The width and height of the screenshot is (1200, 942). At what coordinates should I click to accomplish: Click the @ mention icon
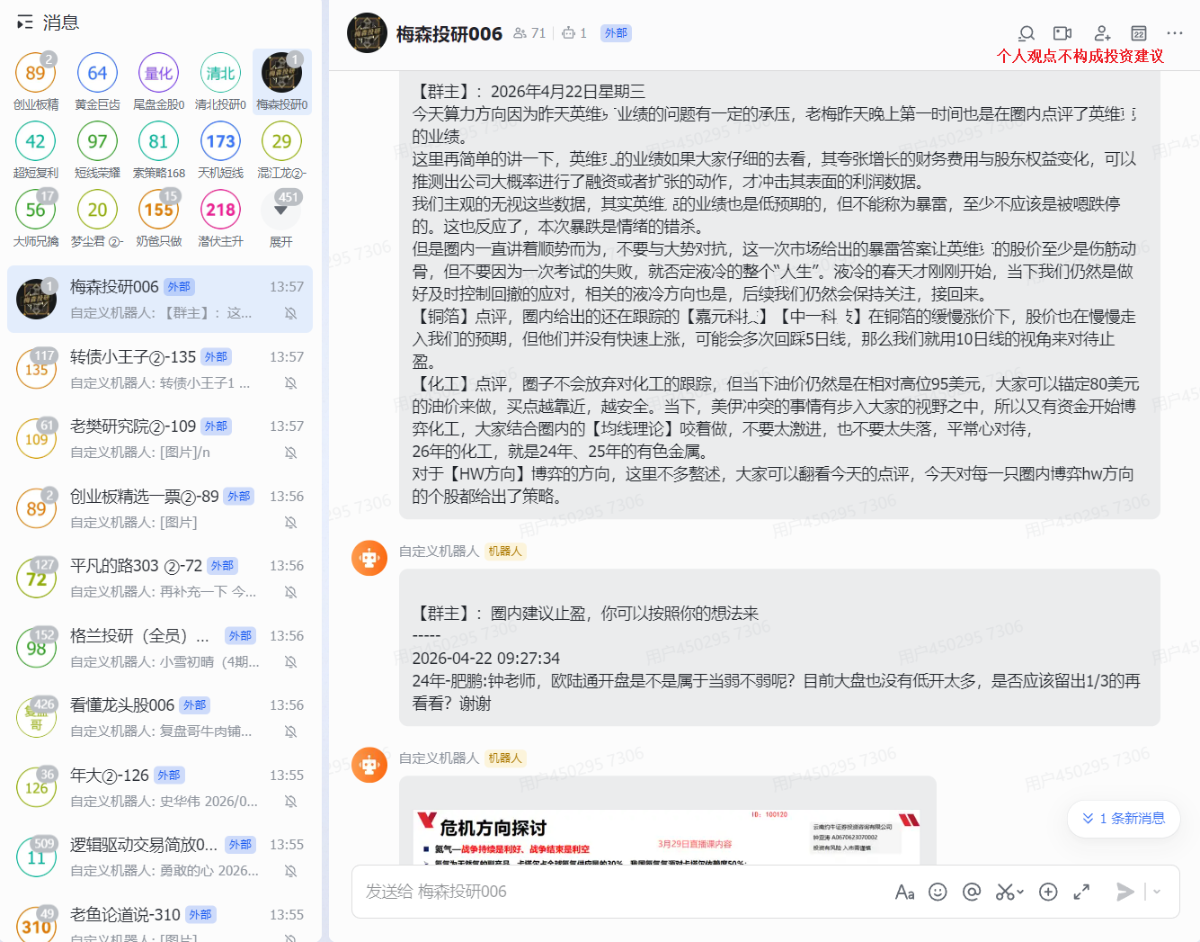pos(970,892)
